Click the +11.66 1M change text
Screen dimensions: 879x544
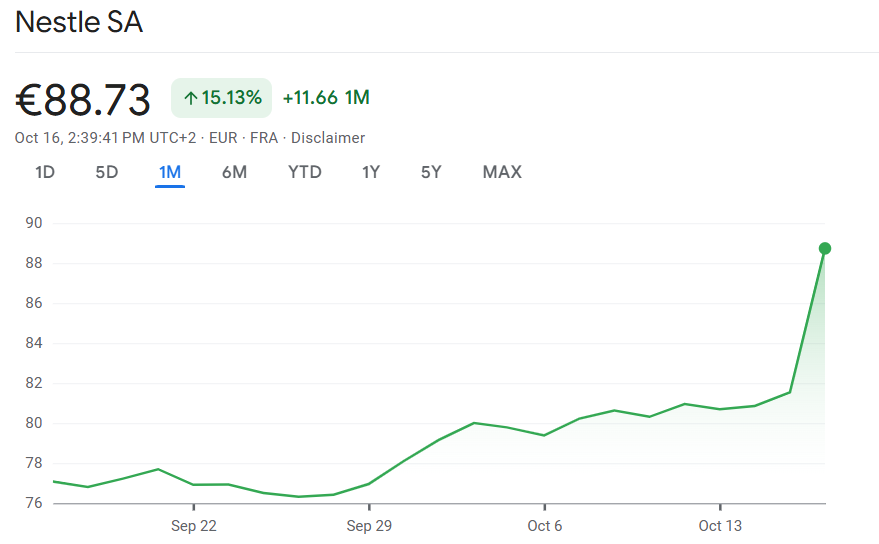326,98
